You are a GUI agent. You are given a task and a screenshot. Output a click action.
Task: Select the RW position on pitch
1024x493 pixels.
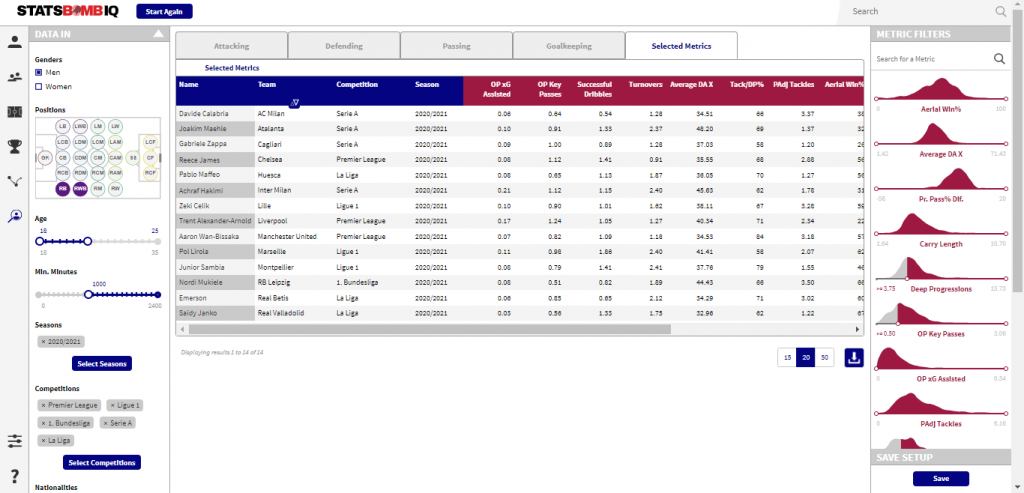coord(116,189)
